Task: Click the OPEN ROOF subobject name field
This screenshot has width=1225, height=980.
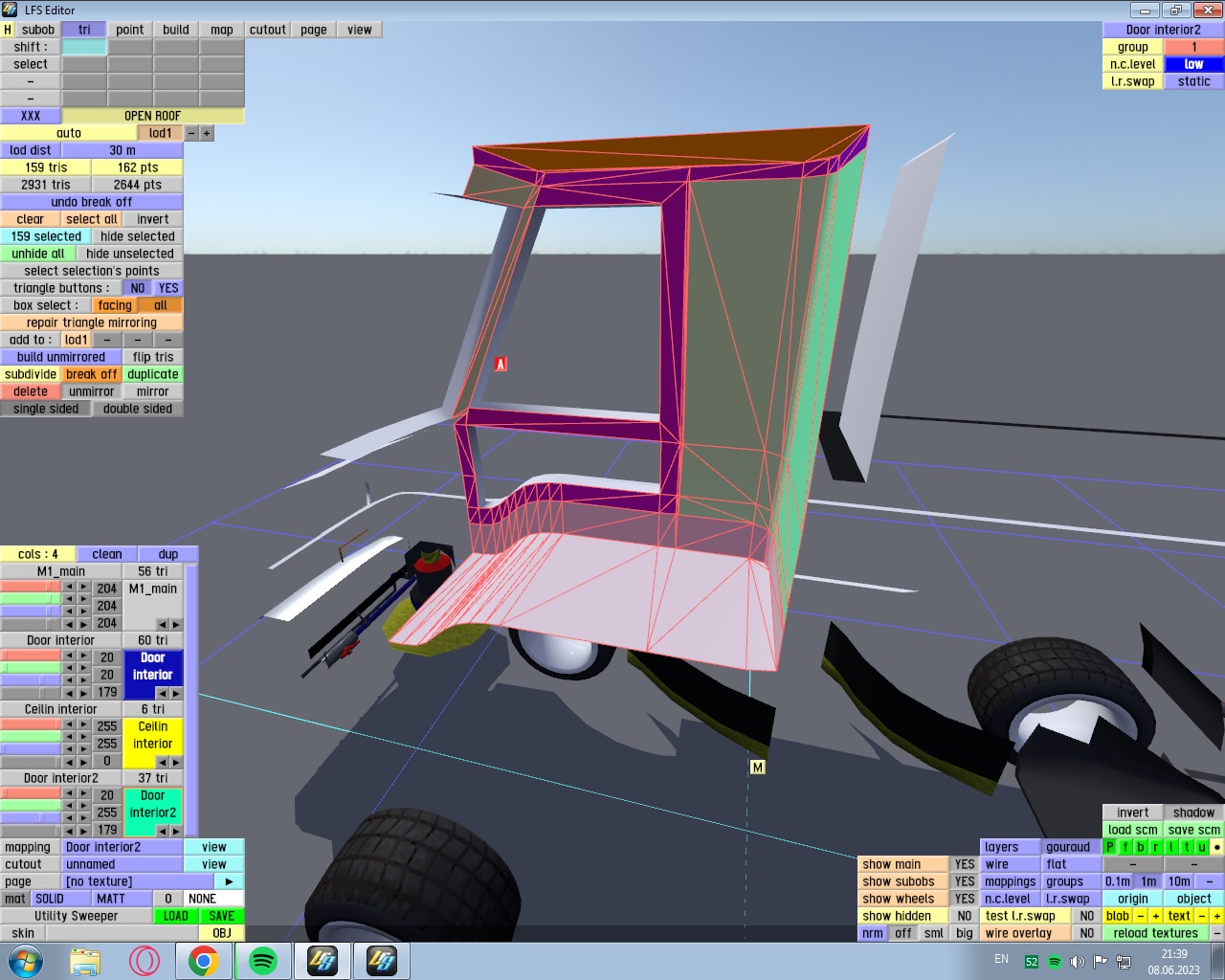Action: click(153, 116)
